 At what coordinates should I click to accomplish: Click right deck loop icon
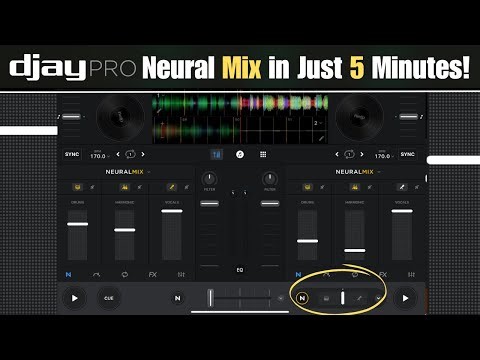(349, 154)
